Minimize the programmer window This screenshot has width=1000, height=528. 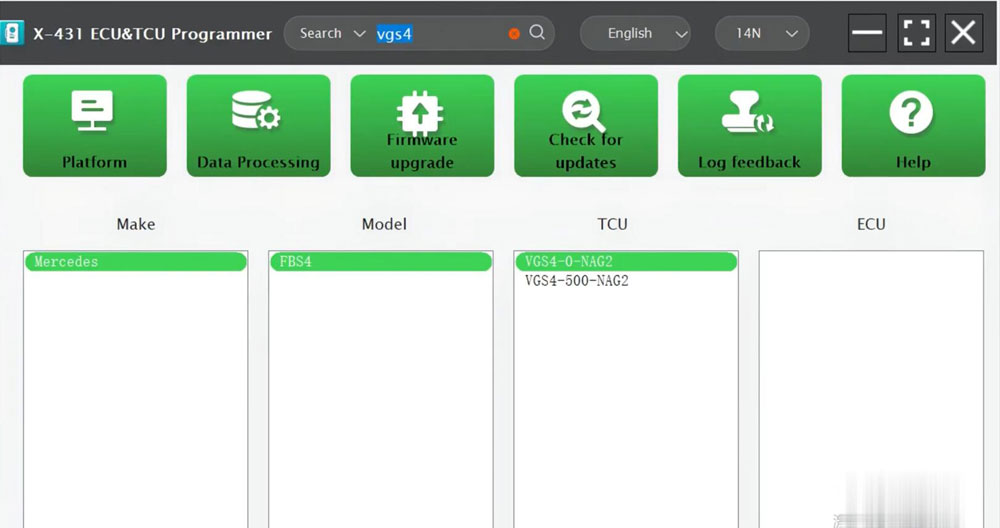tap(867, 33)
